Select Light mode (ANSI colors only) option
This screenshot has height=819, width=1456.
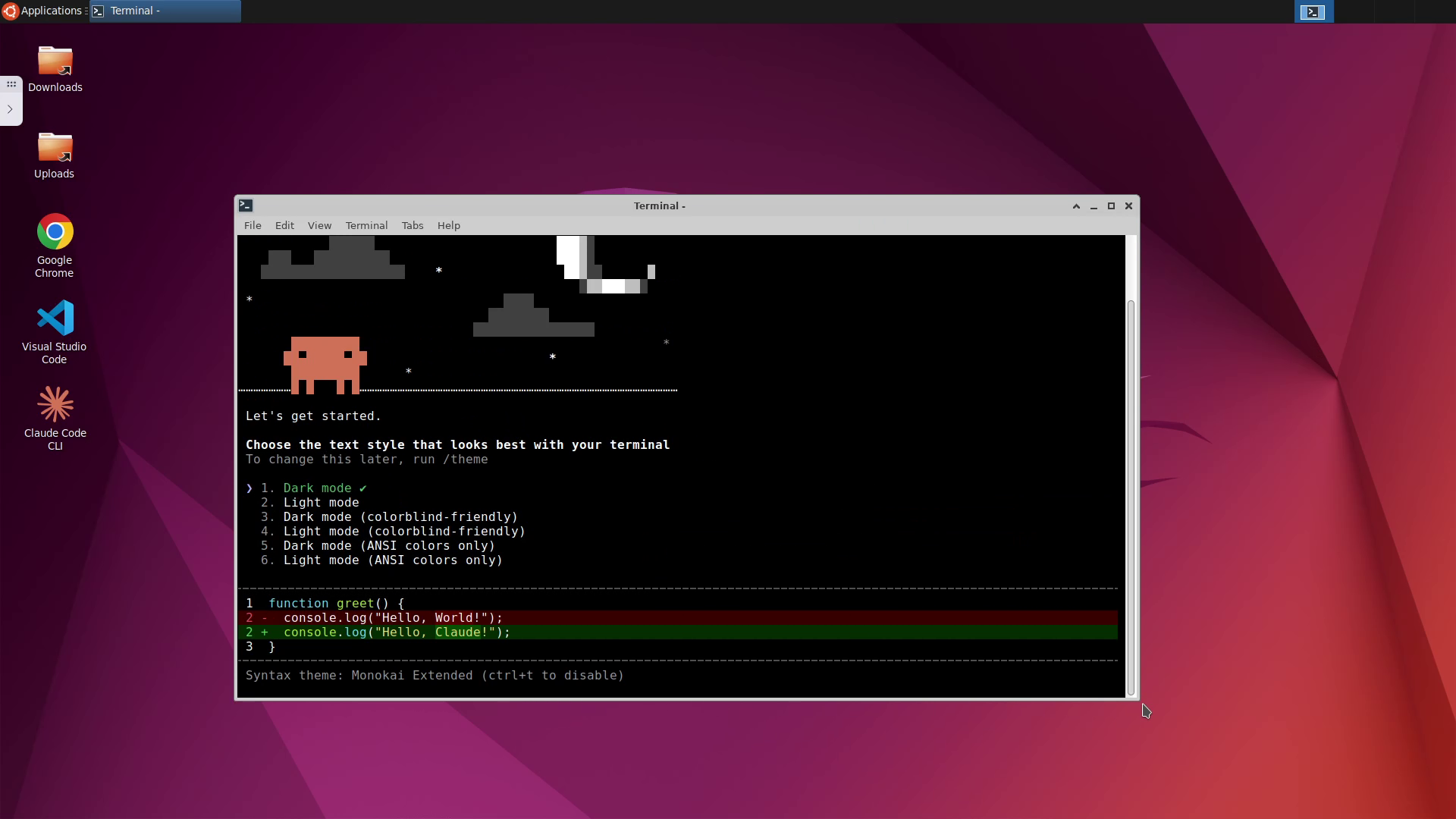click(x=393, y=560)
